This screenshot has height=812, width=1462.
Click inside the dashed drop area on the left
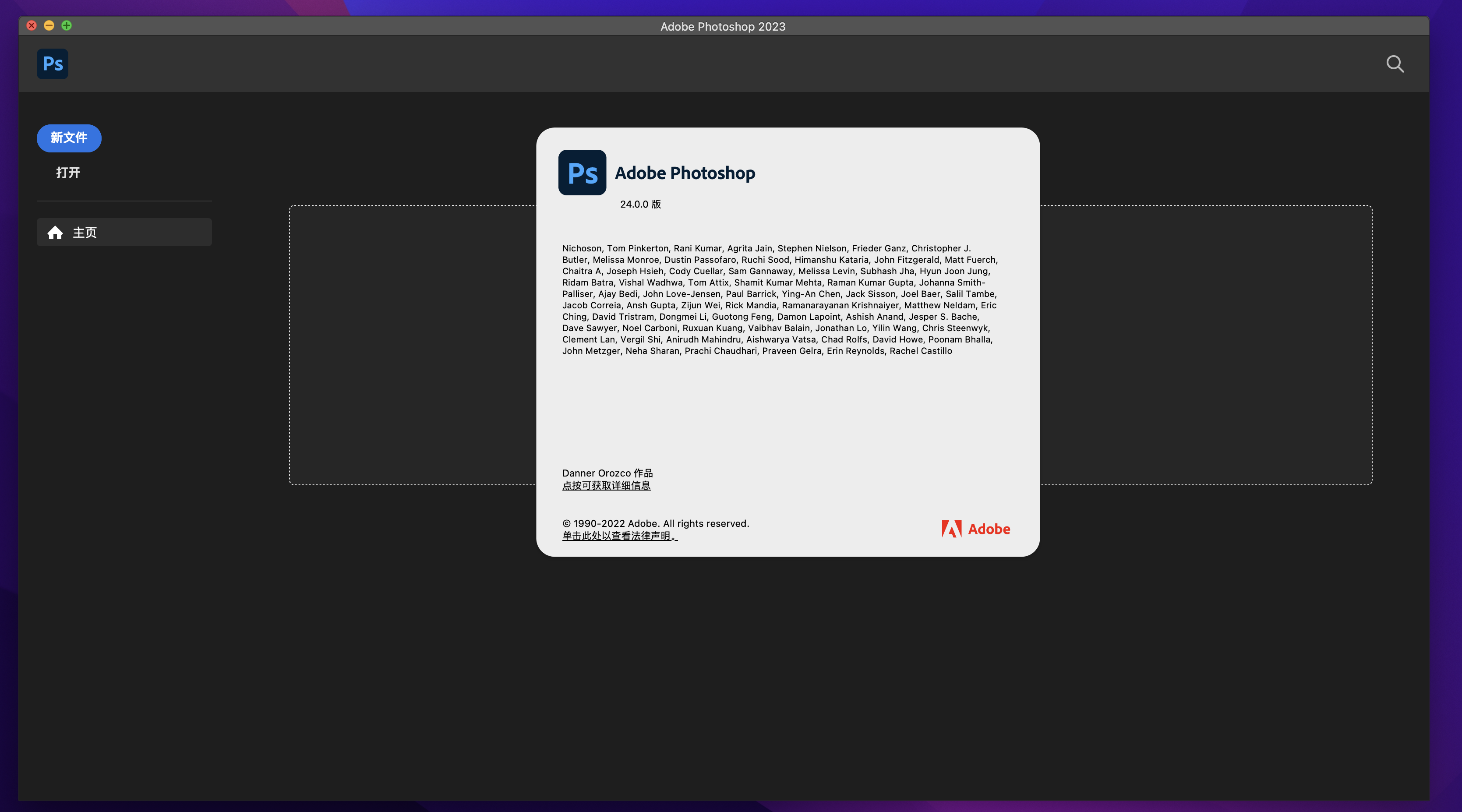(412, 345)
